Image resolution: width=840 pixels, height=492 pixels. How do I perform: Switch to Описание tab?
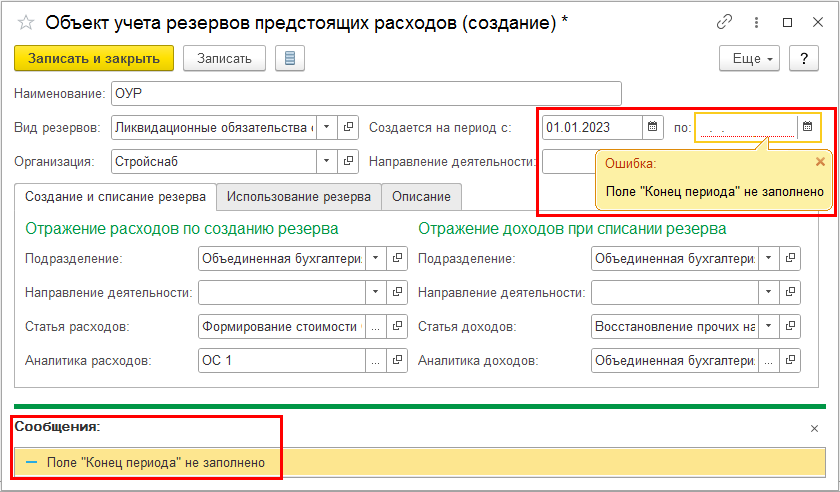(421, 197)
